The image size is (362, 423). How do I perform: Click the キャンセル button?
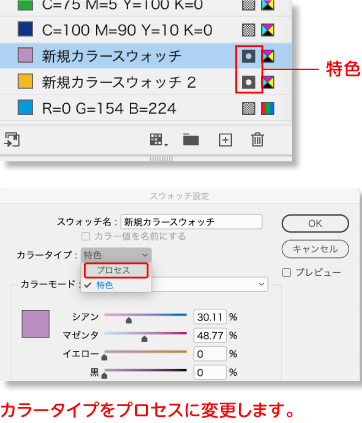(315, 249)
